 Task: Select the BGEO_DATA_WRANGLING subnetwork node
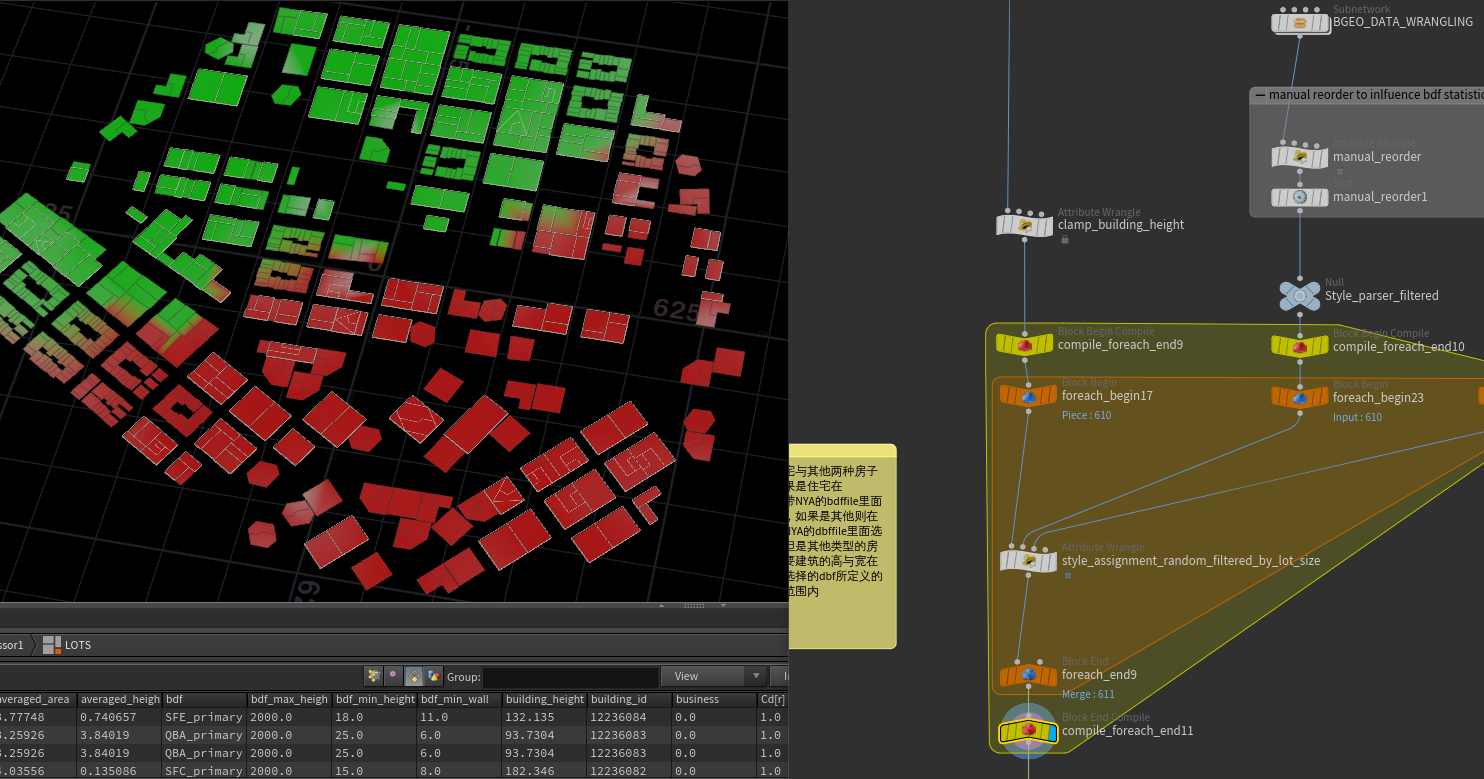(1300, 22)
